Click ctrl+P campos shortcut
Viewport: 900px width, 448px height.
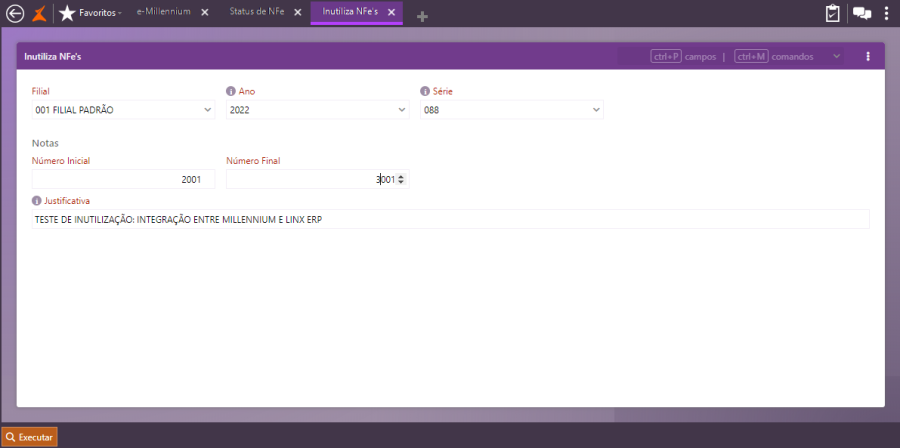[683, 57]
